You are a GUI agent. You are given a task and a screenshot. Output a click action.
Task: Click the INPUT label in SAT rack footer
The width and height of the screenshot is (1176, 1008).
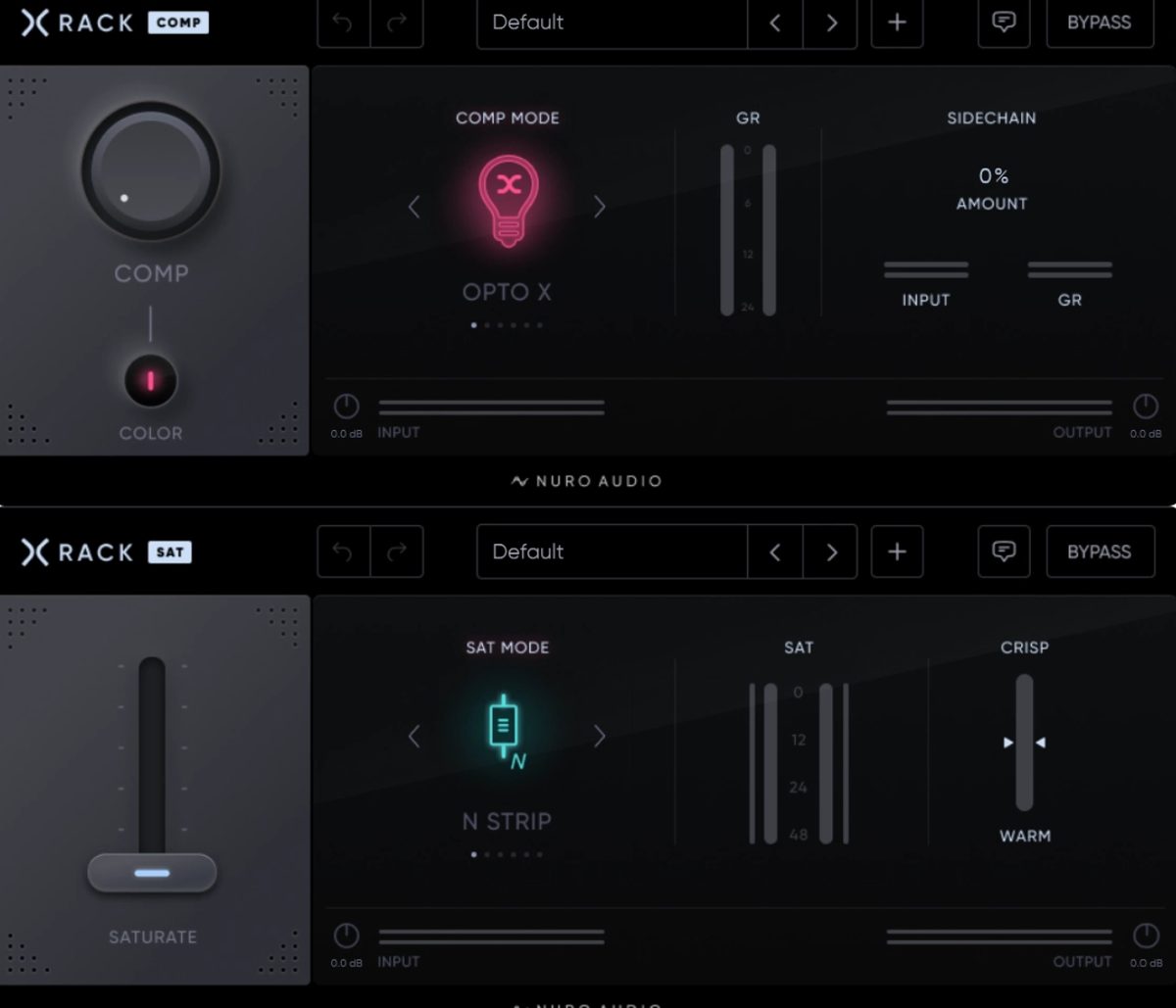pyautogui.click(x=399, y=961)
